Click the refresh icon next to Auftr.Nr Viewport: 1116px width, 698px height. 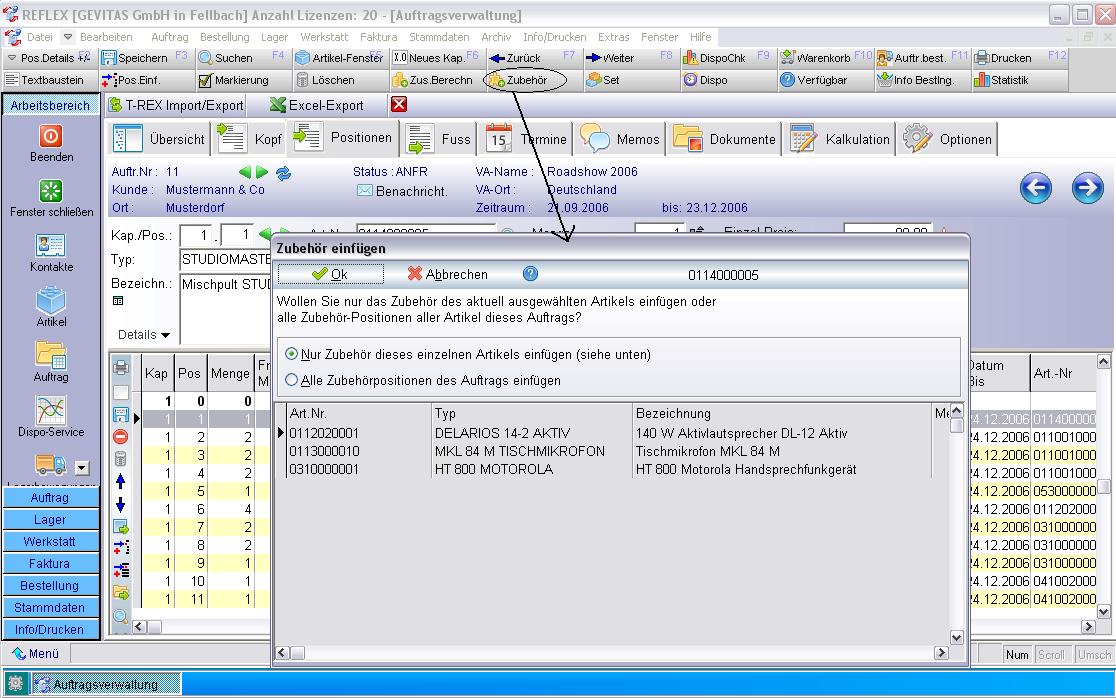283,172
